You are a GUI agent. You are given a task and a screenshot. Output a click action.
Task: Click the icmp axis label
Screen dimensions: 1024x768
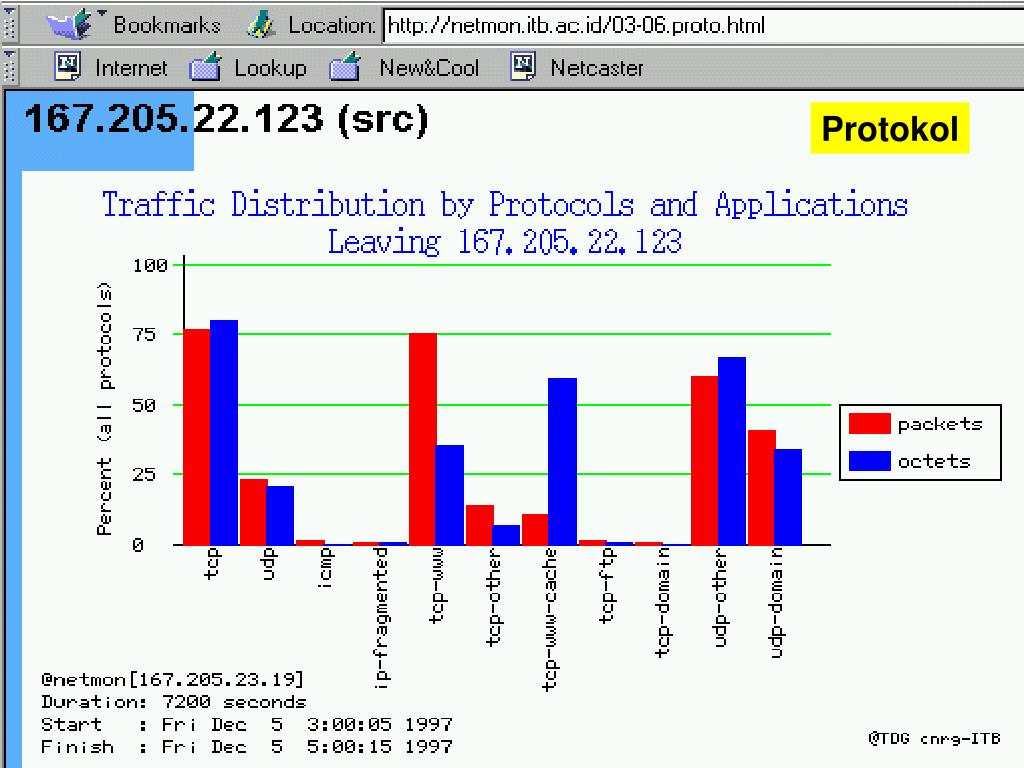point(325,568)
